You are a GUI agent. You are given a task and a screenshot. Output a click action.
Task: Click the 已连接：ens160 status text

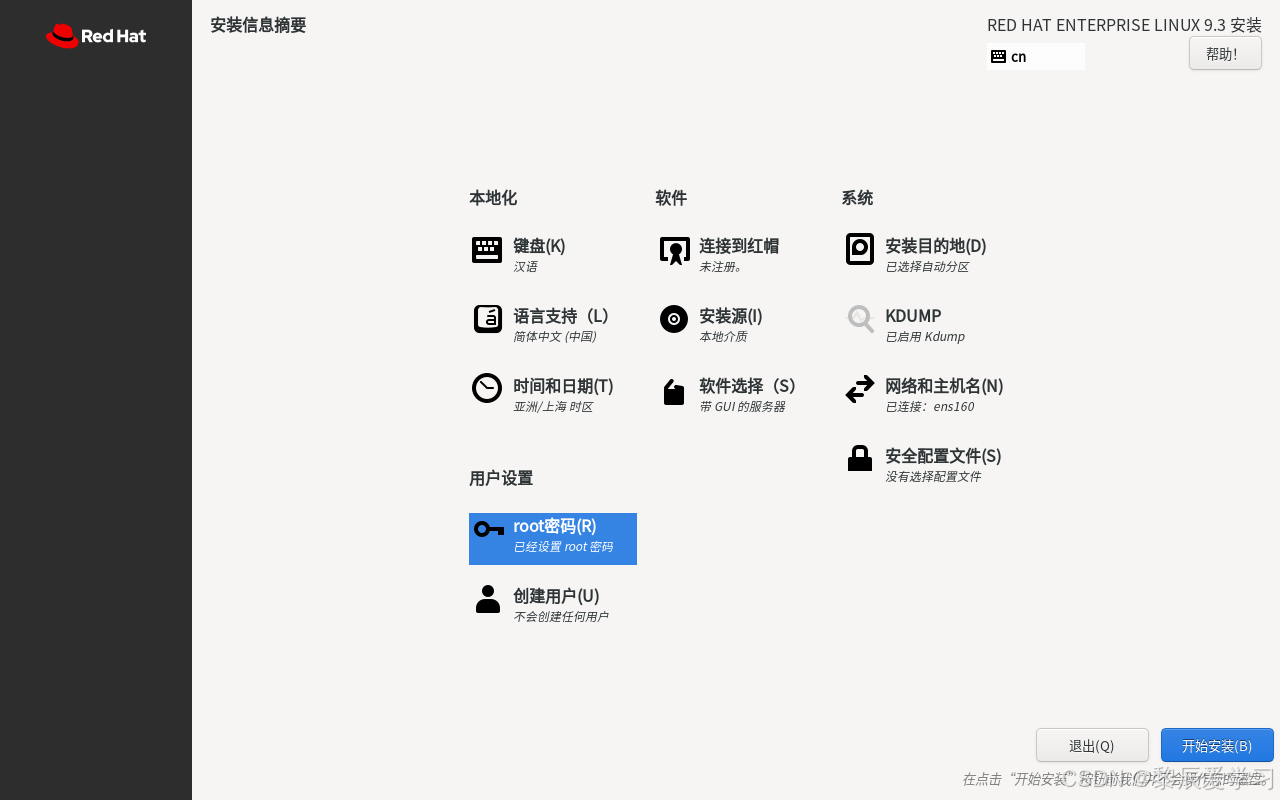929,407
